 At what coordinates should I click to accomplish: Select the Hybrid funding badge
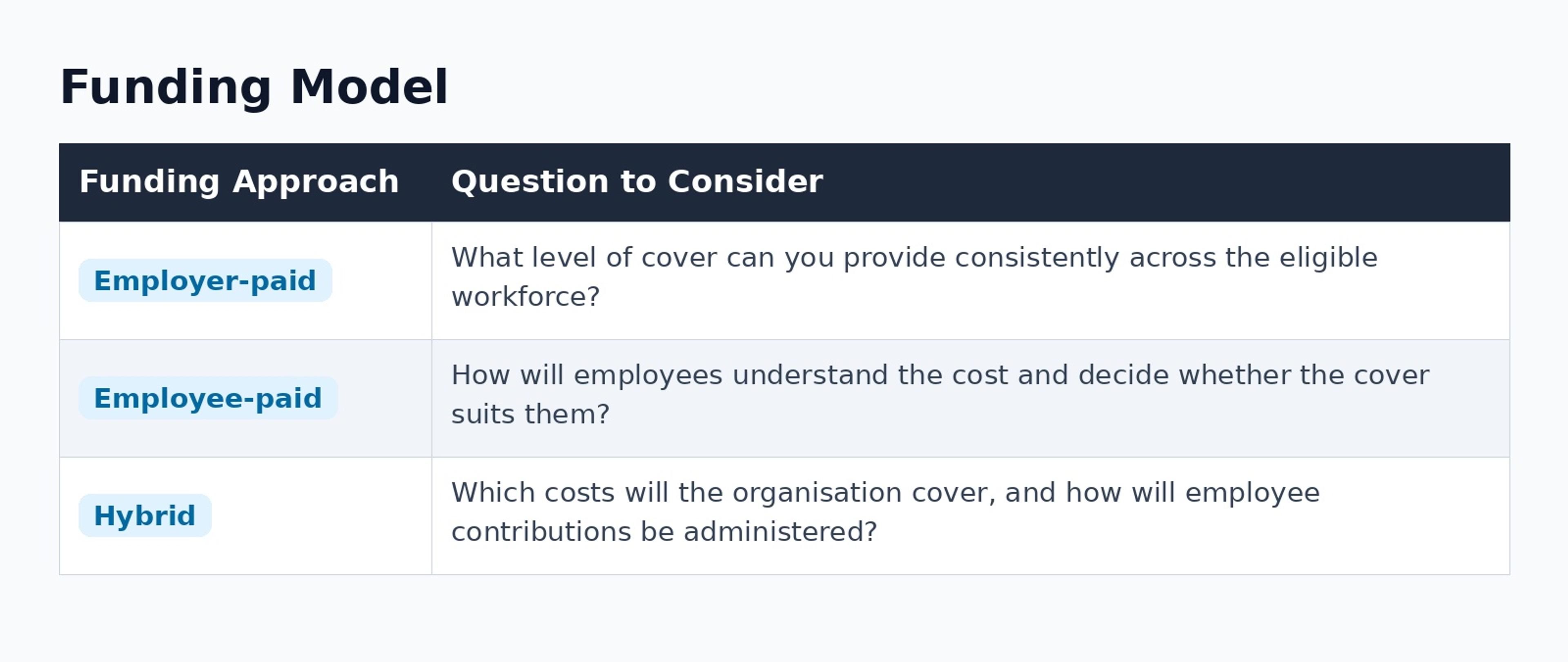click(x=145, y=515)
